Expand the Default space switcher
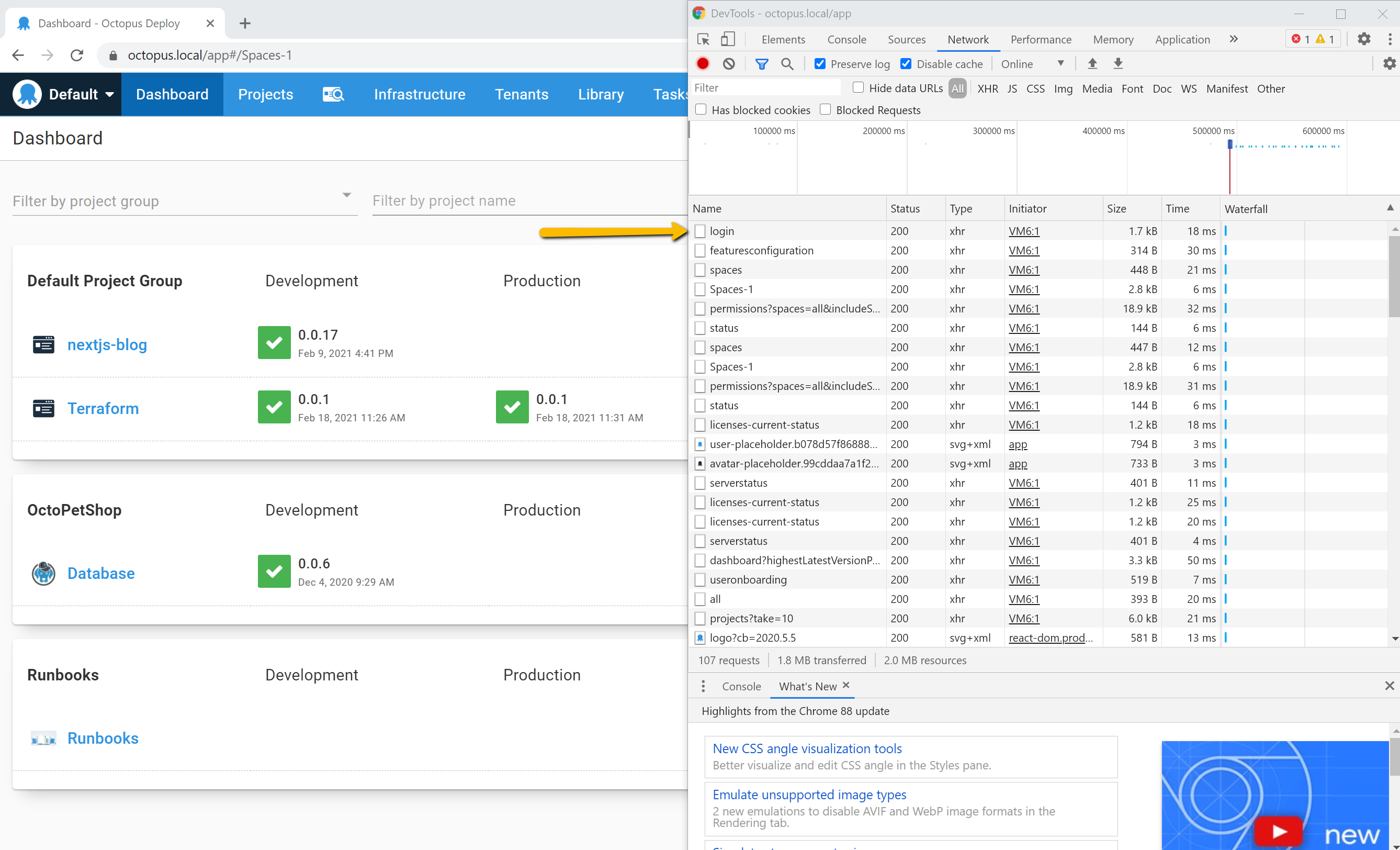Viewport: 1400px width, 850px height. pyautogui.click(x=81, y=94)
